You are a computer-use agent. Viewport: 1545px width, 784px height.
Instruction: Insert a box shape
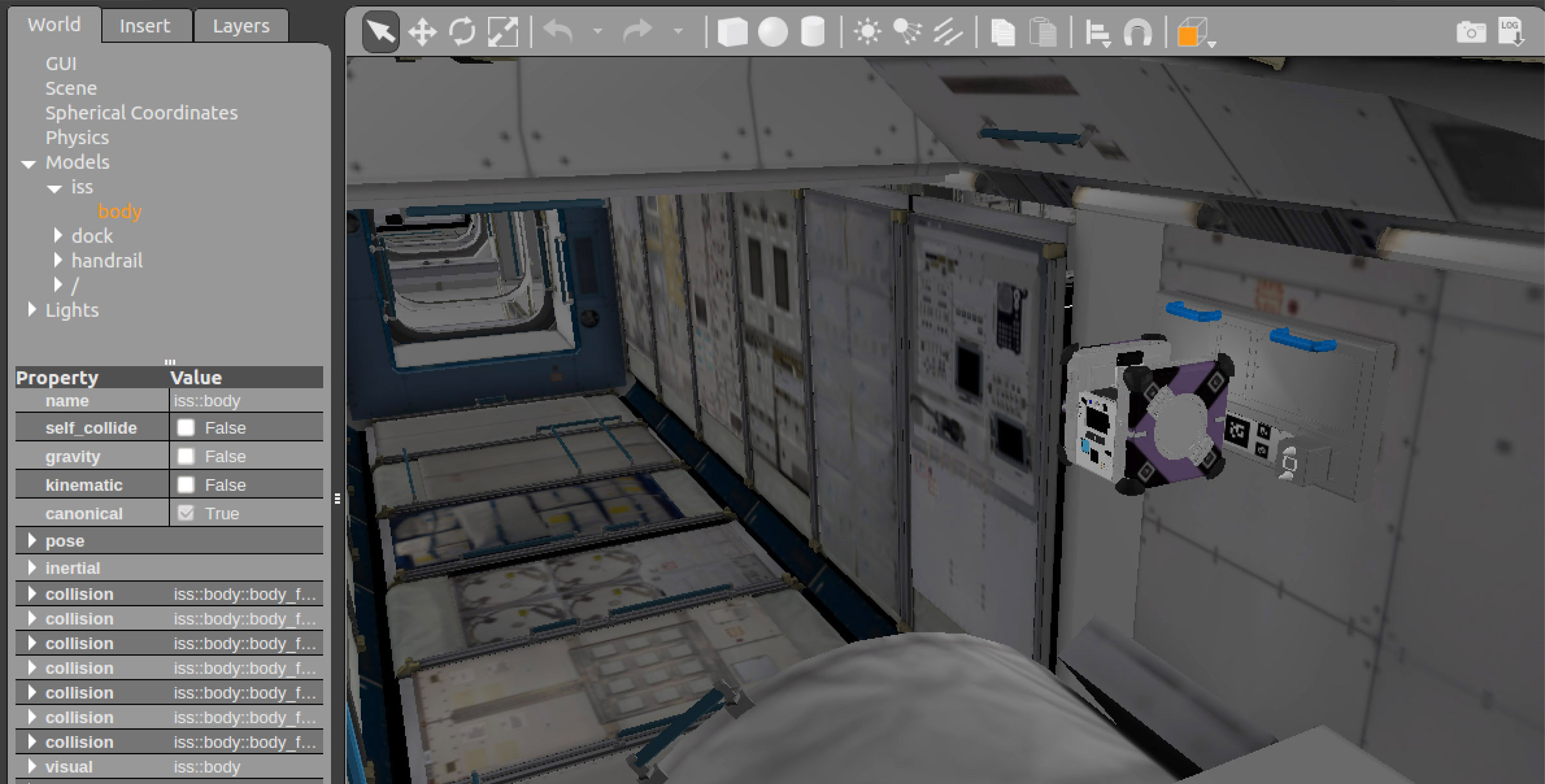(x=732, y=31)
